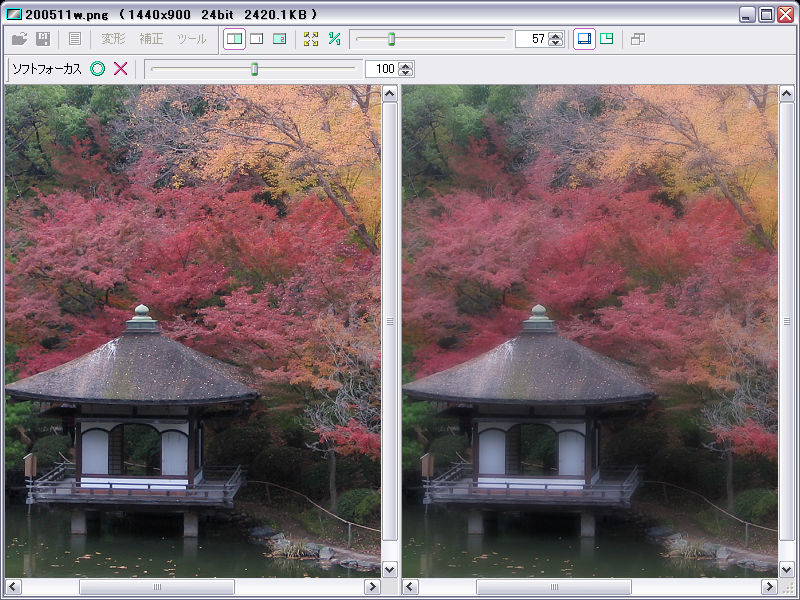Click the percent zoom icon
Viewport: 800px width, 600px height.
coord(335,39)
